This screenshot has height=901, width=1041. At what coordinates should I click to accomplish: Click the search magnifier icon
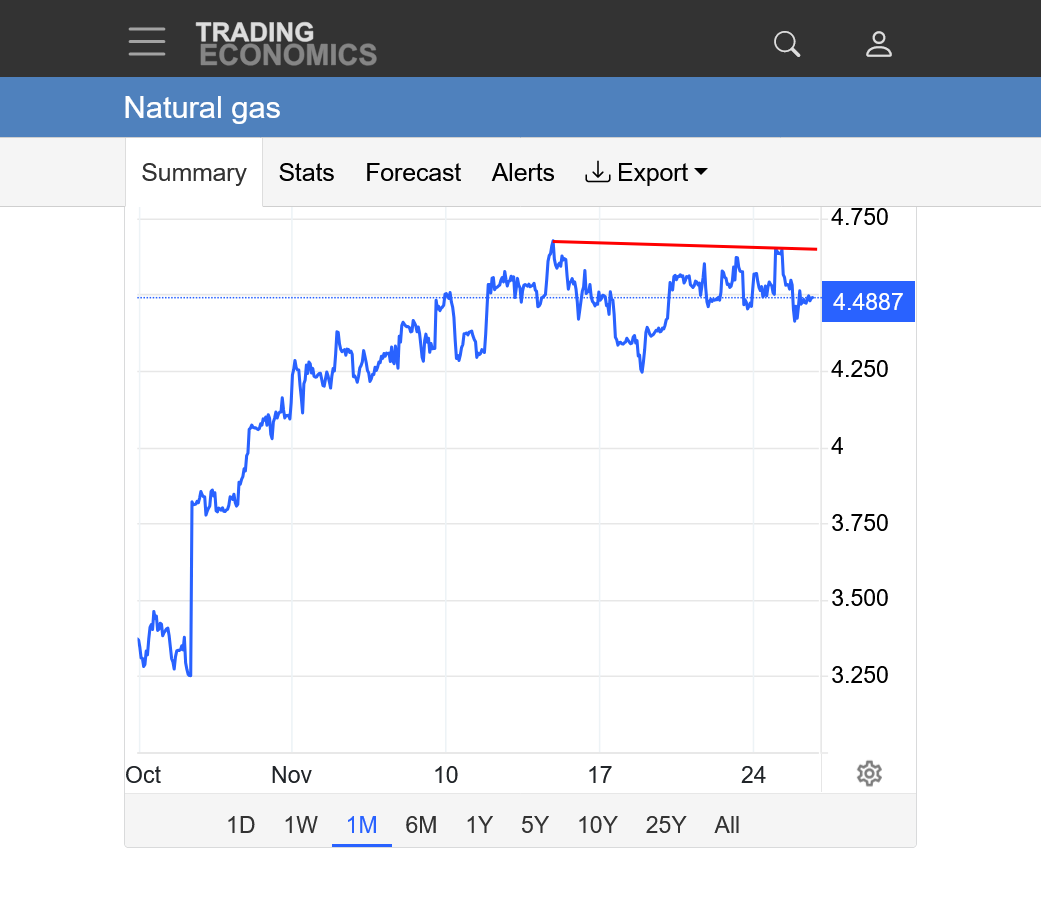click(x=787, y=44)
